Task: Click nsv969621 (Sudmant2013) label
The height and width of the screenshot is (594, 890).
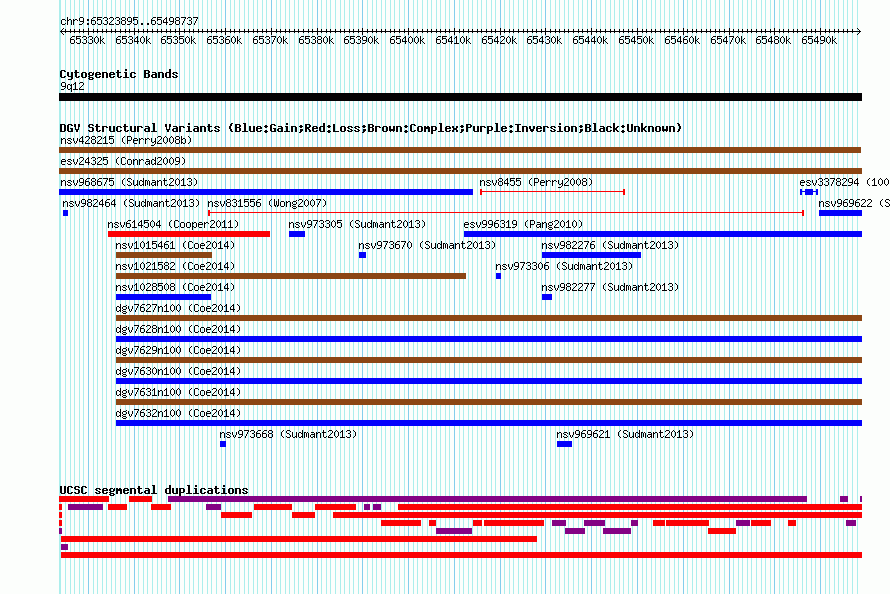Action: (625, 434)
